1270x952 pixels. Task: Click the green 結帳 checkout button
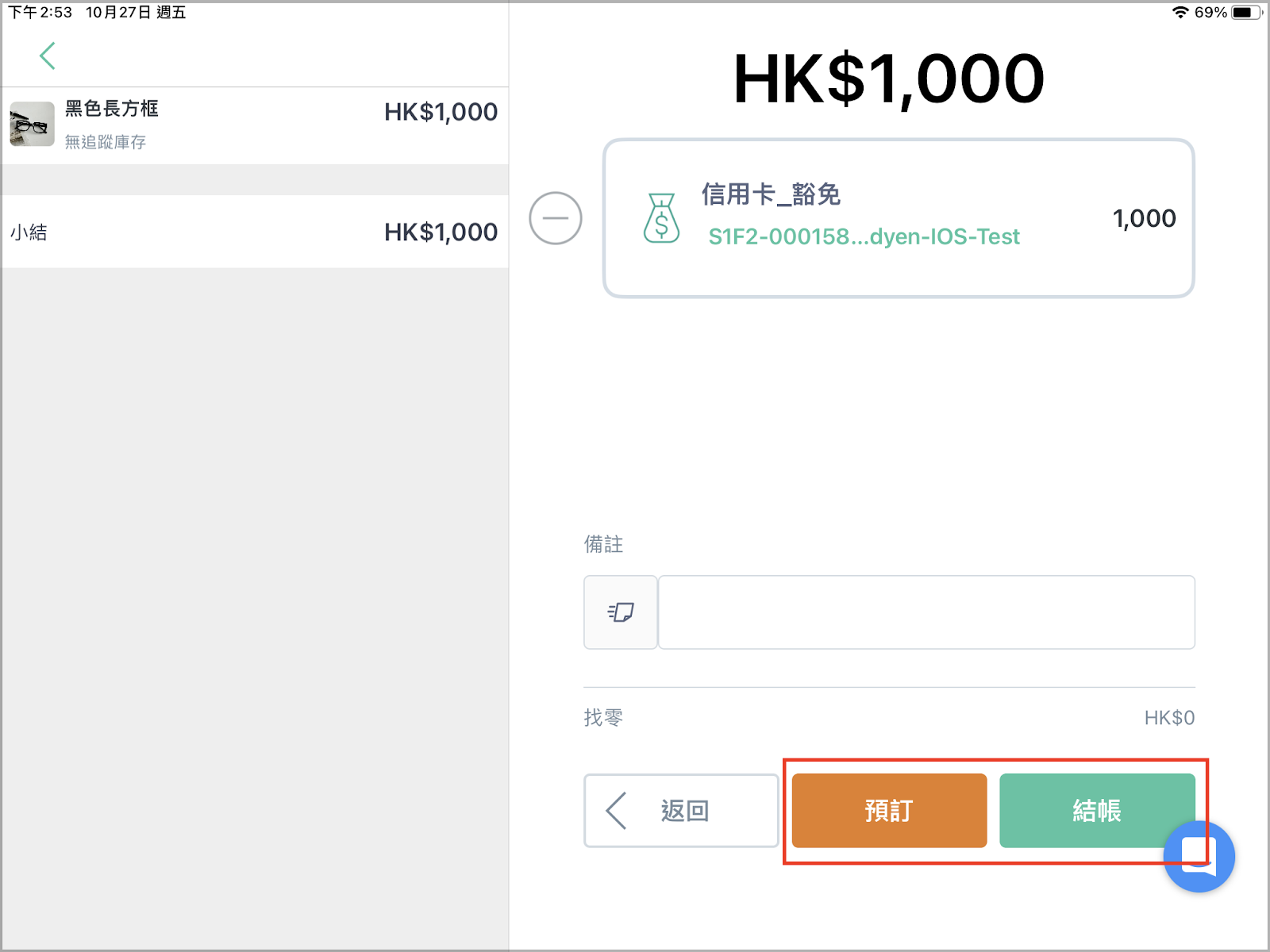[x=1097, y=811]
